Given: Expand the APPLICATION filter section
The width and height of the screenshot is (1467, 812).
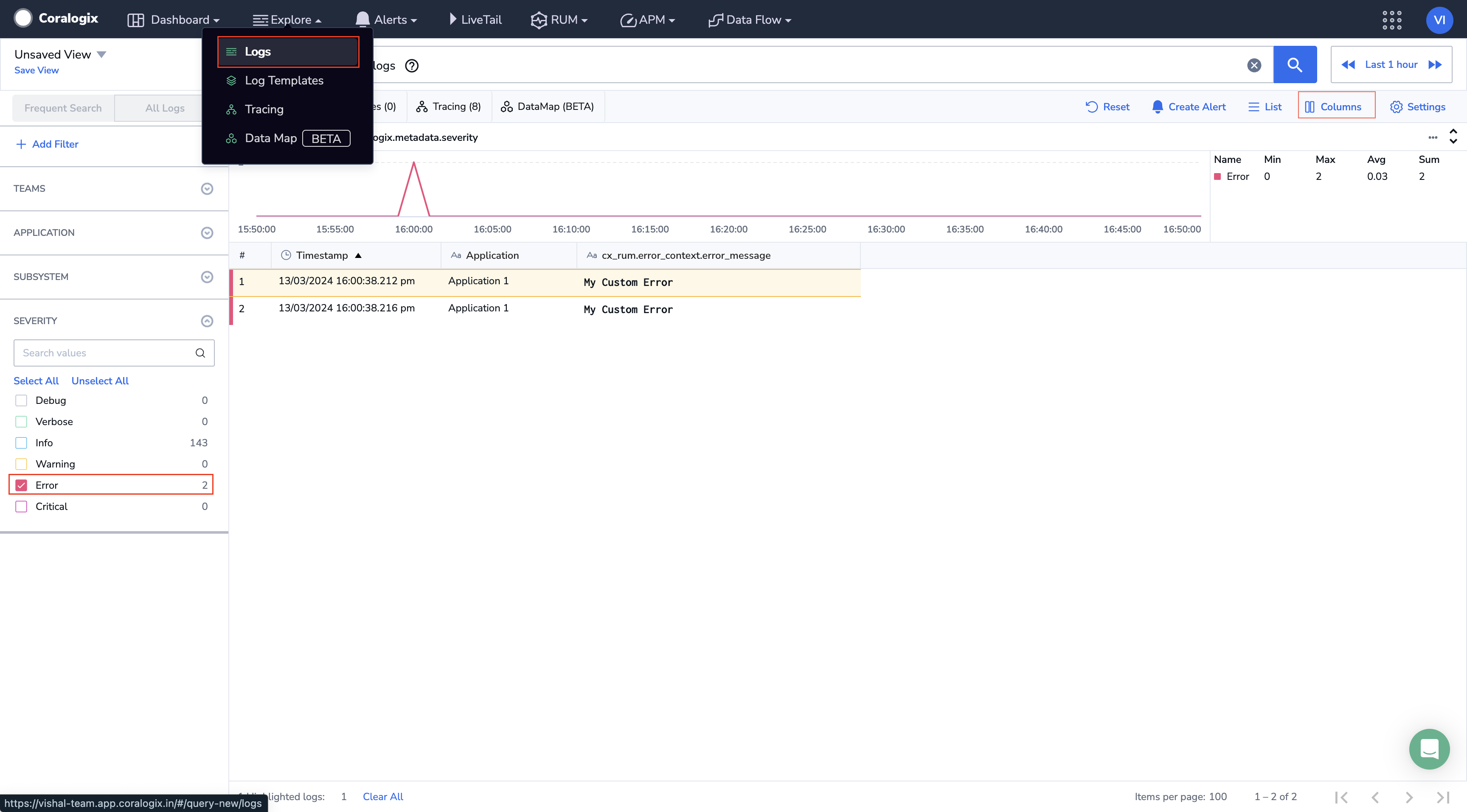Looking at the screenshot, I should (x=207, y=233).
